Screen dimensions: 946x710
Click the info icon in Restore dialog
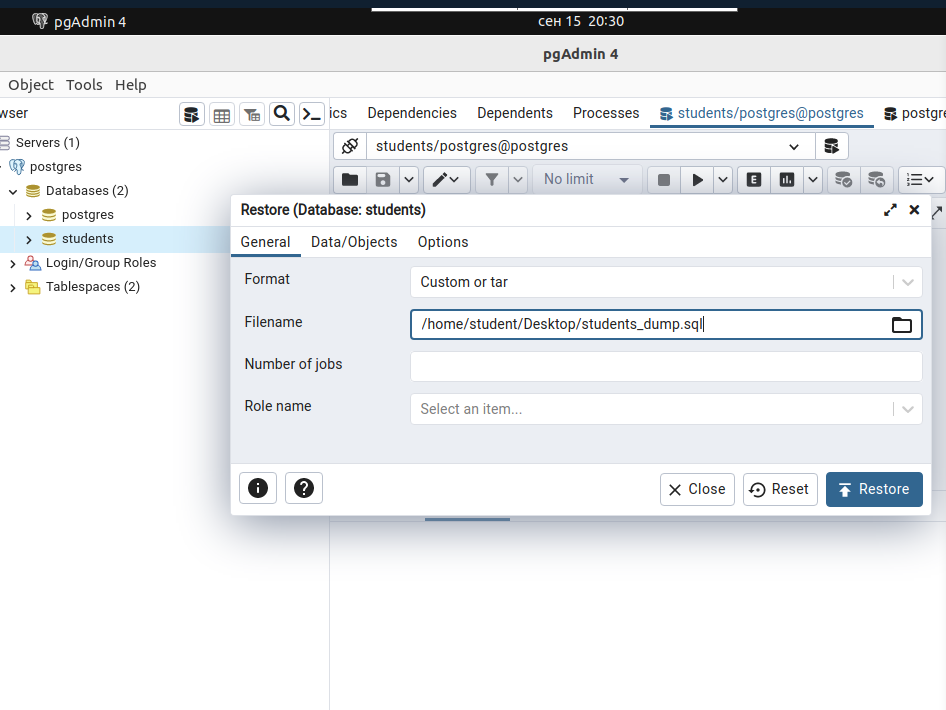click(258, 488)
